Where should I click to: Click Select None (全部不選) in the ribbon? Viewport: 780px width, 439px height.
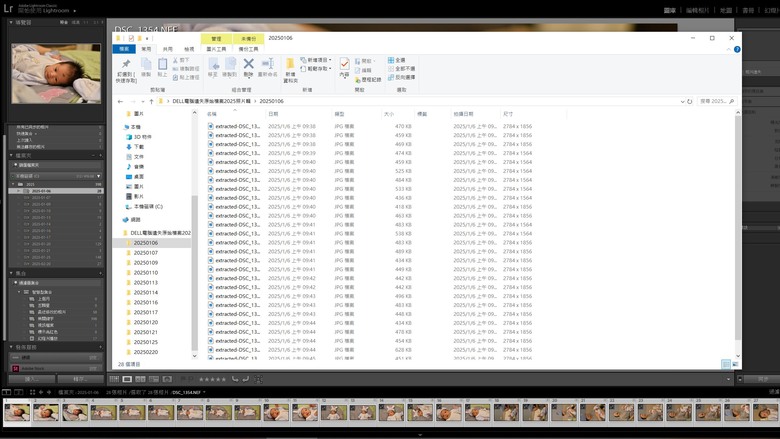click(x=401, y=69)
